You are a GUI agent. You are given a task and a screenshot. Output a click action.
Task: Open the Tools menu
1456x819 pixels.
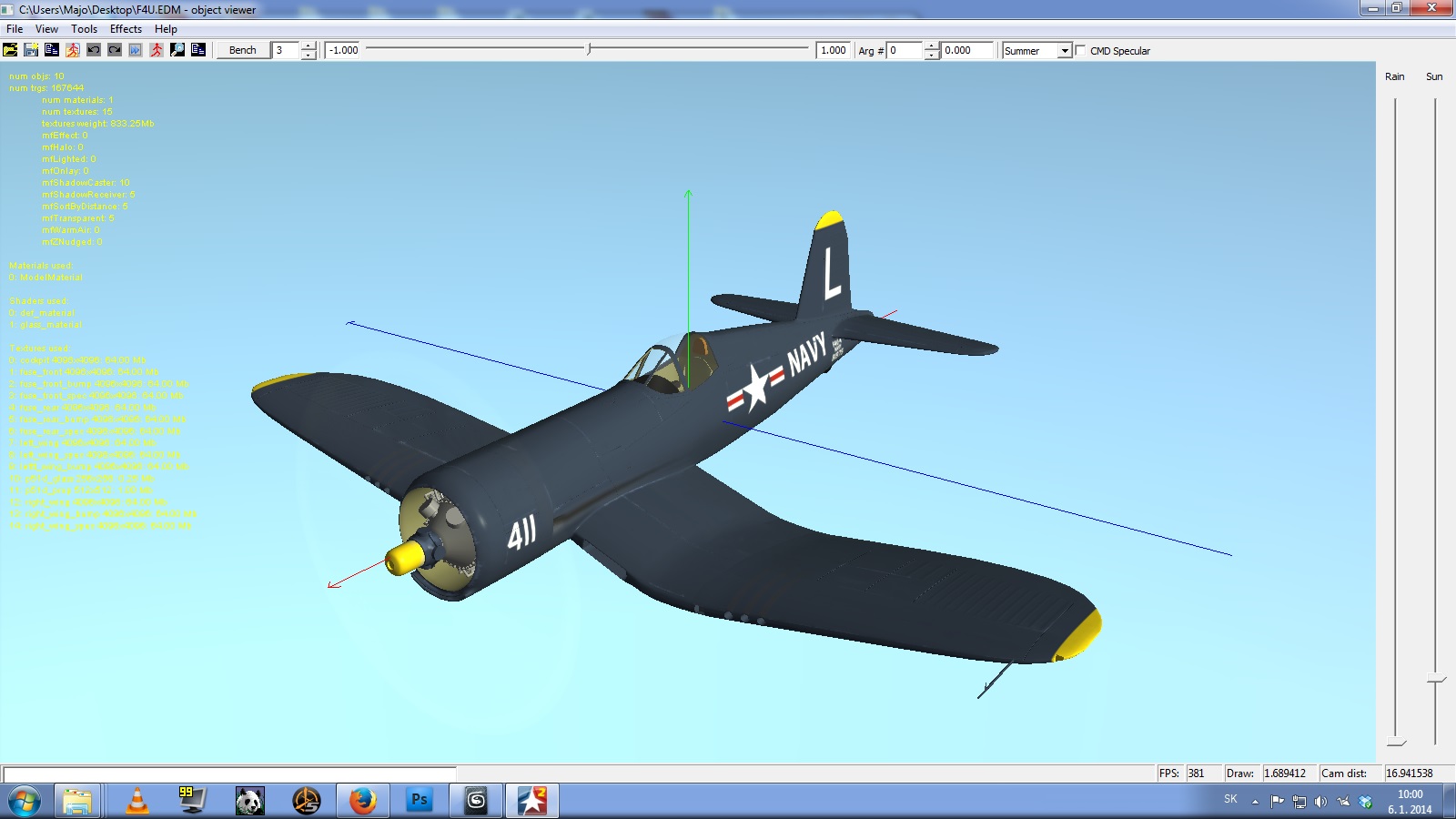(x=84, y=29)
